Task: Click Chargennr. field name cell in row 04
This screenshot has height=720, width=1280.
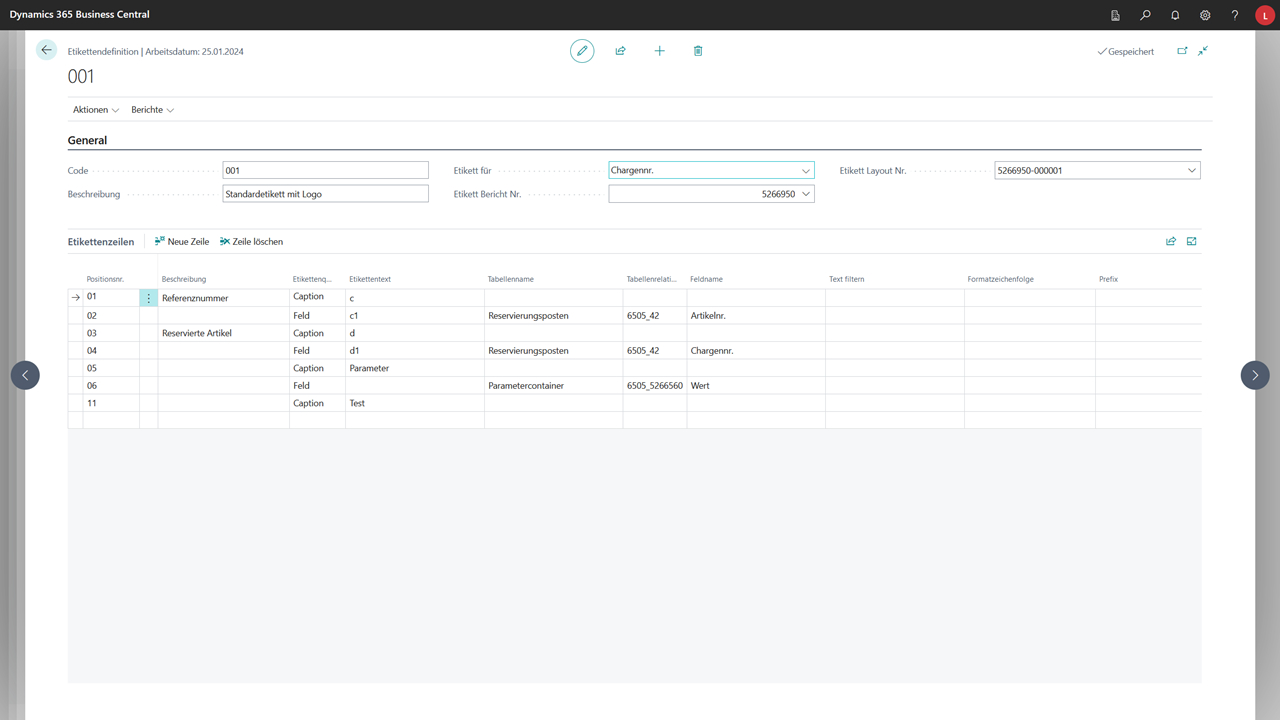Action: click(x=756, y=351)
